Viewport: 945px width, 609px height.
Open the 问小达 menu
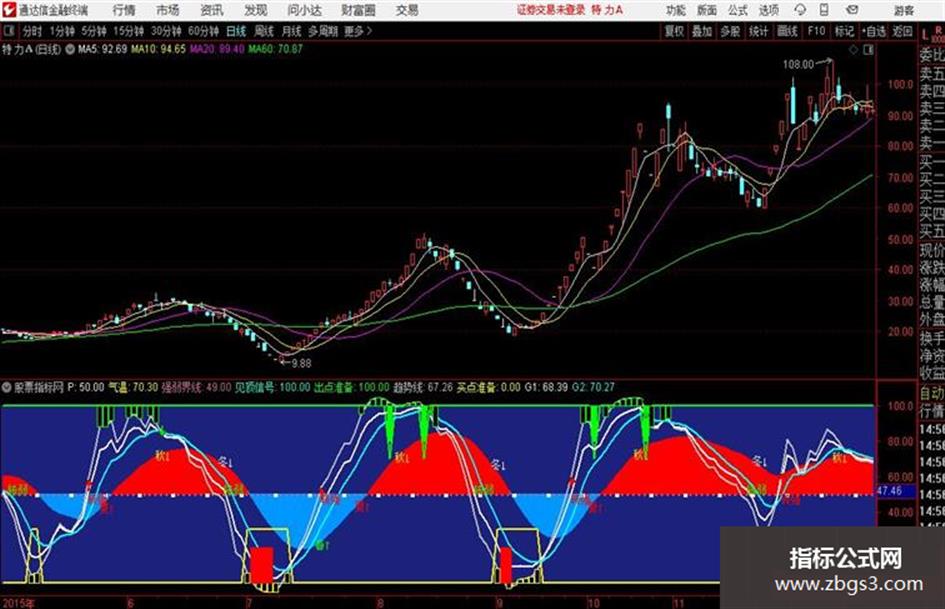(304, 10)
